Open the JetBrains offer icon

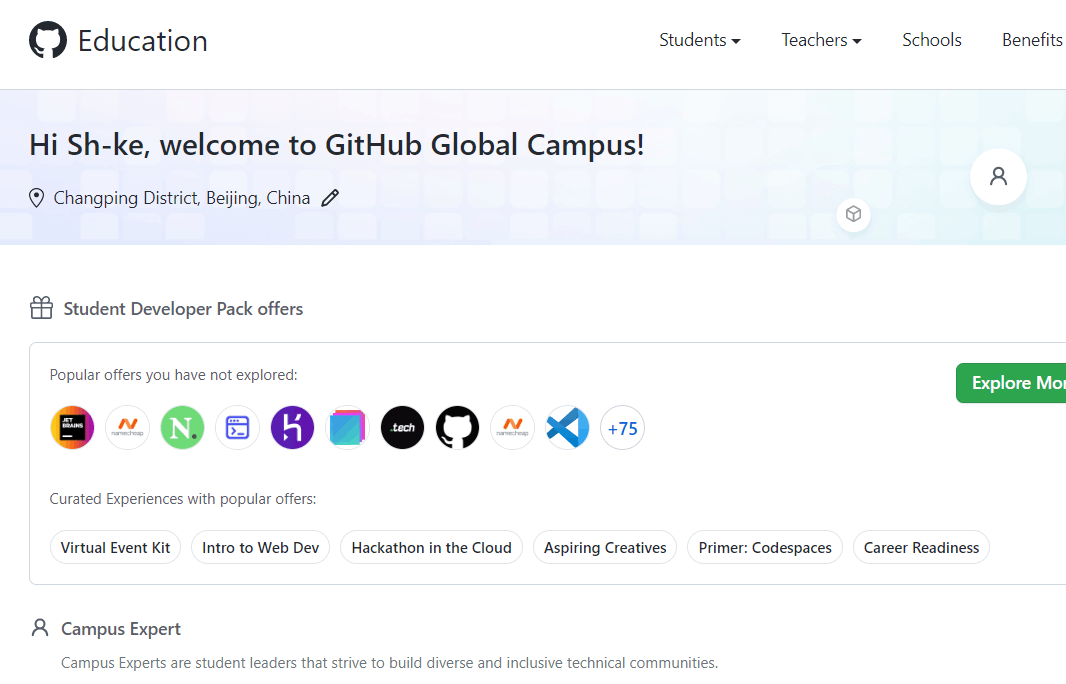tap(72, 428)
